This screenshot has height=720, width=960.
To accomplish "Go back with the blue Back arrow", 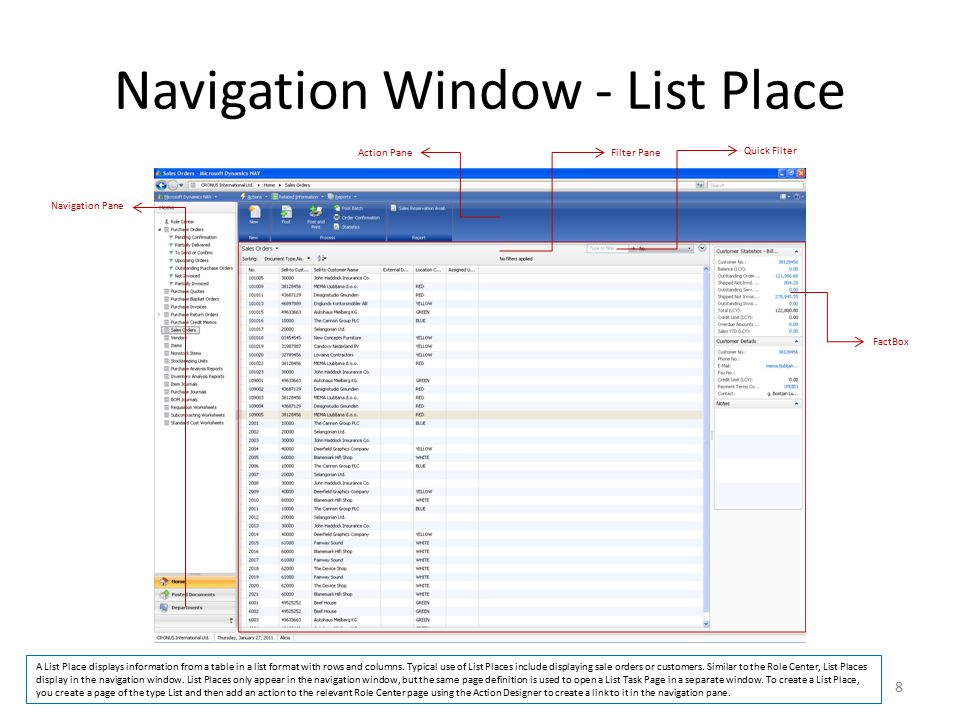I will (161, 185).
